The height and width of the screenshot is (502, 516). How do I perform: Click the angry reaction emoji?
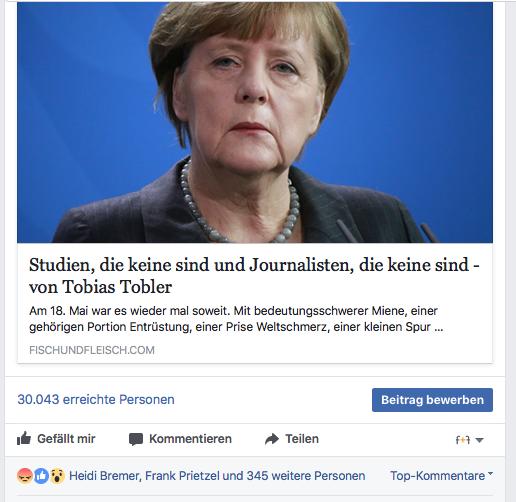click(x=25, y=476)
